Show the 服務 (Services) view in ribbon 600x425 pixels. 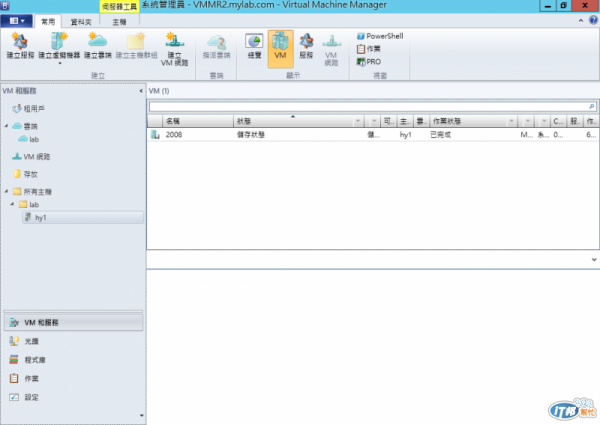[306, 47]
